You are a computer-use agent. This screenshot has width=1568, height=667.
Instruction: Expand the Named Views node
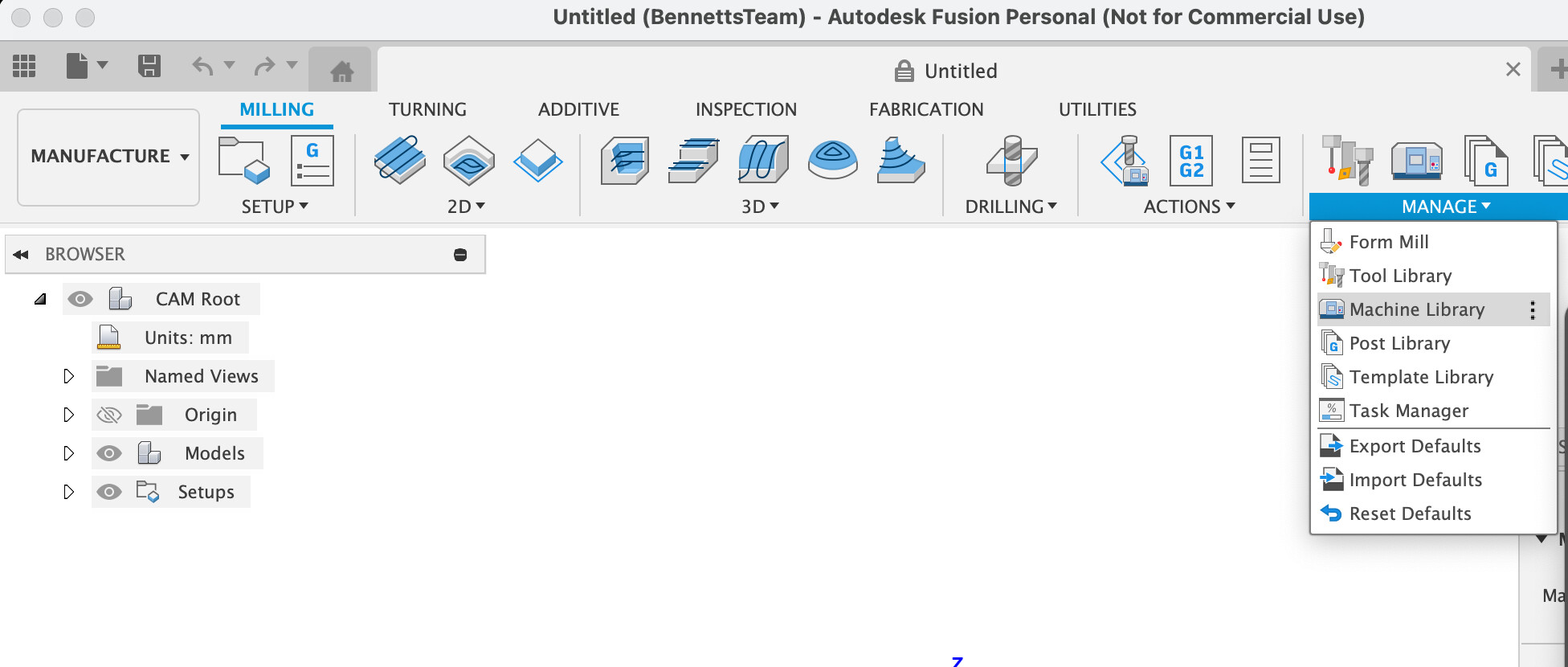point(68,376)
